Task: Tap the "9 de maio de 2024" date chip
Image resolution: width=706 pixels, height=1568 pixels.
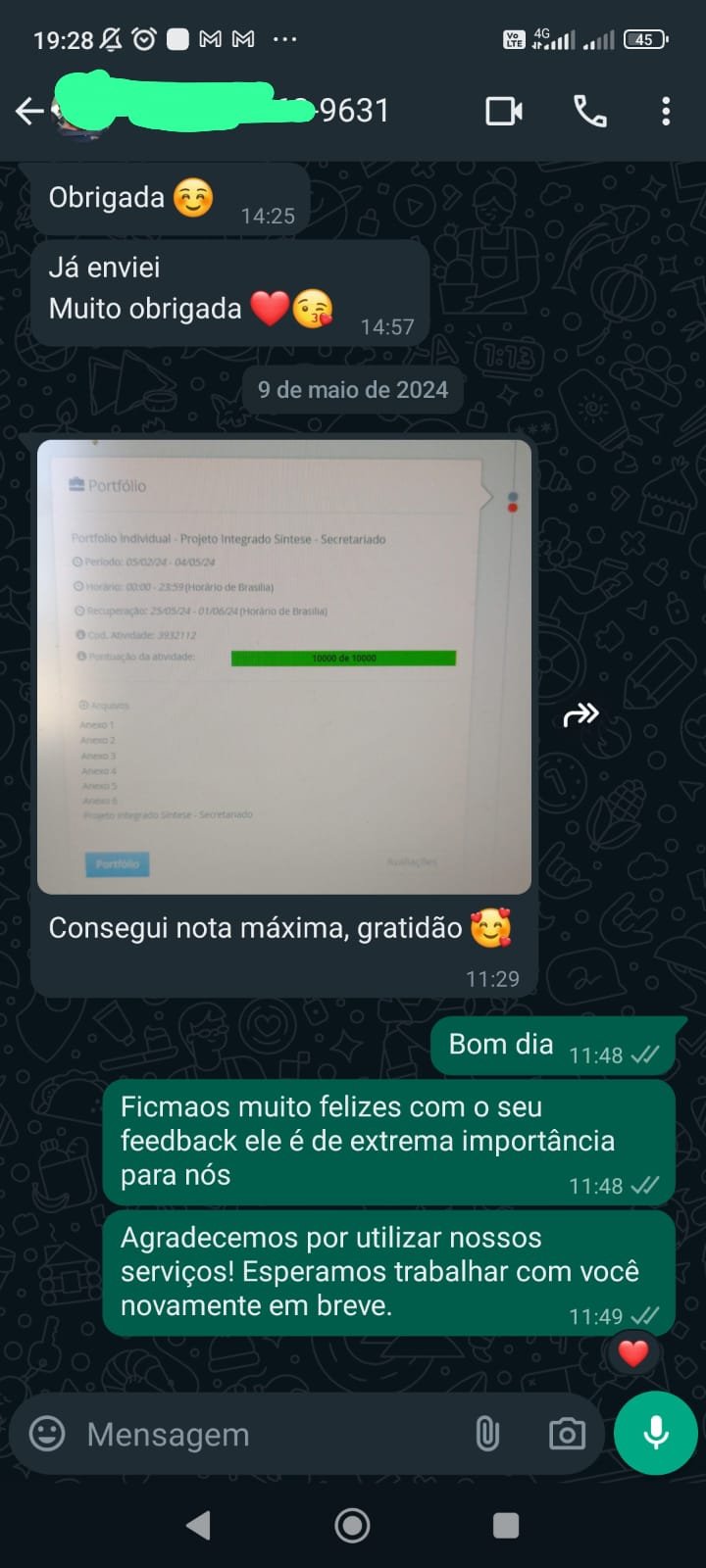Action: 353,390
